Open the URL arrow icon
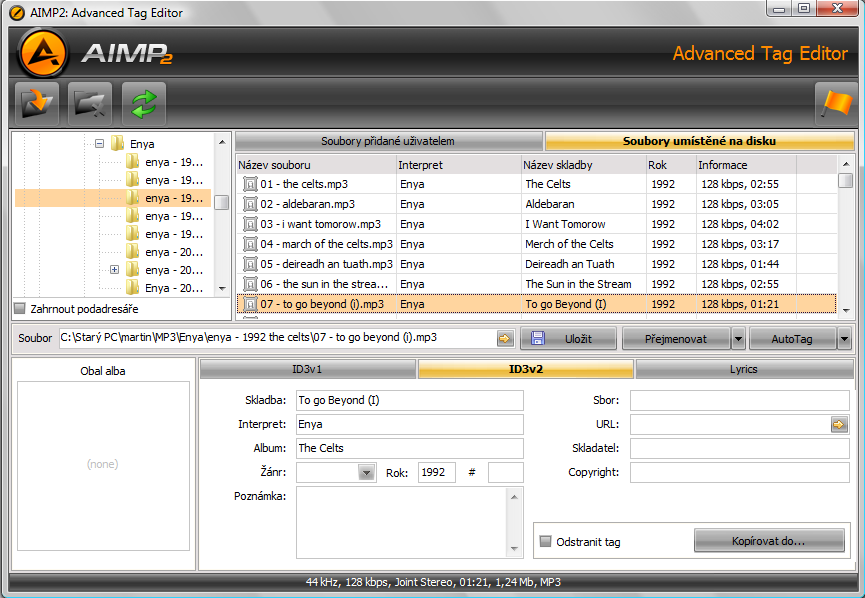The height and width of the screenshot is (598, 865). pos(839,424)
